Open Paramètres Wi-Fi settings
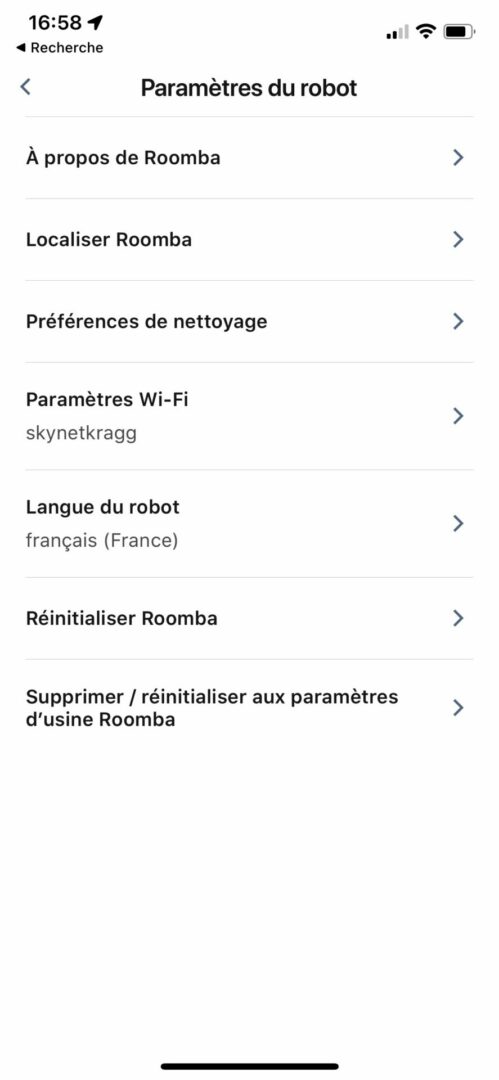This screenshot has width=499, height=1080. coord(250,416)
